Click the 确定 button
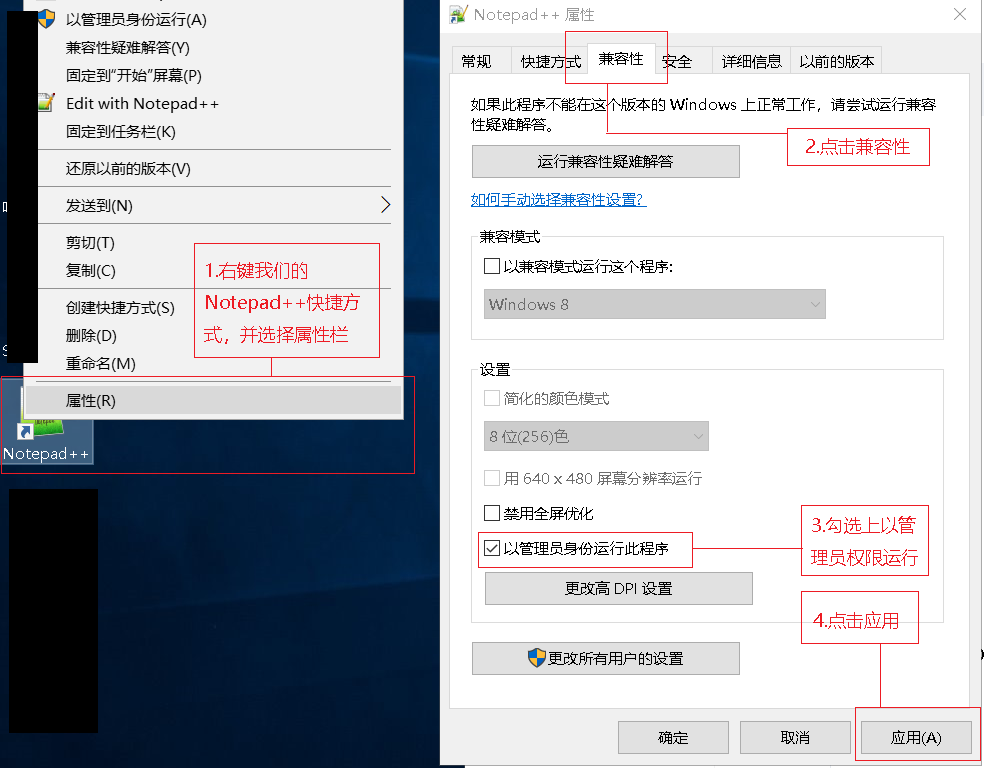 pyautogui.click(x=673, y=737)
